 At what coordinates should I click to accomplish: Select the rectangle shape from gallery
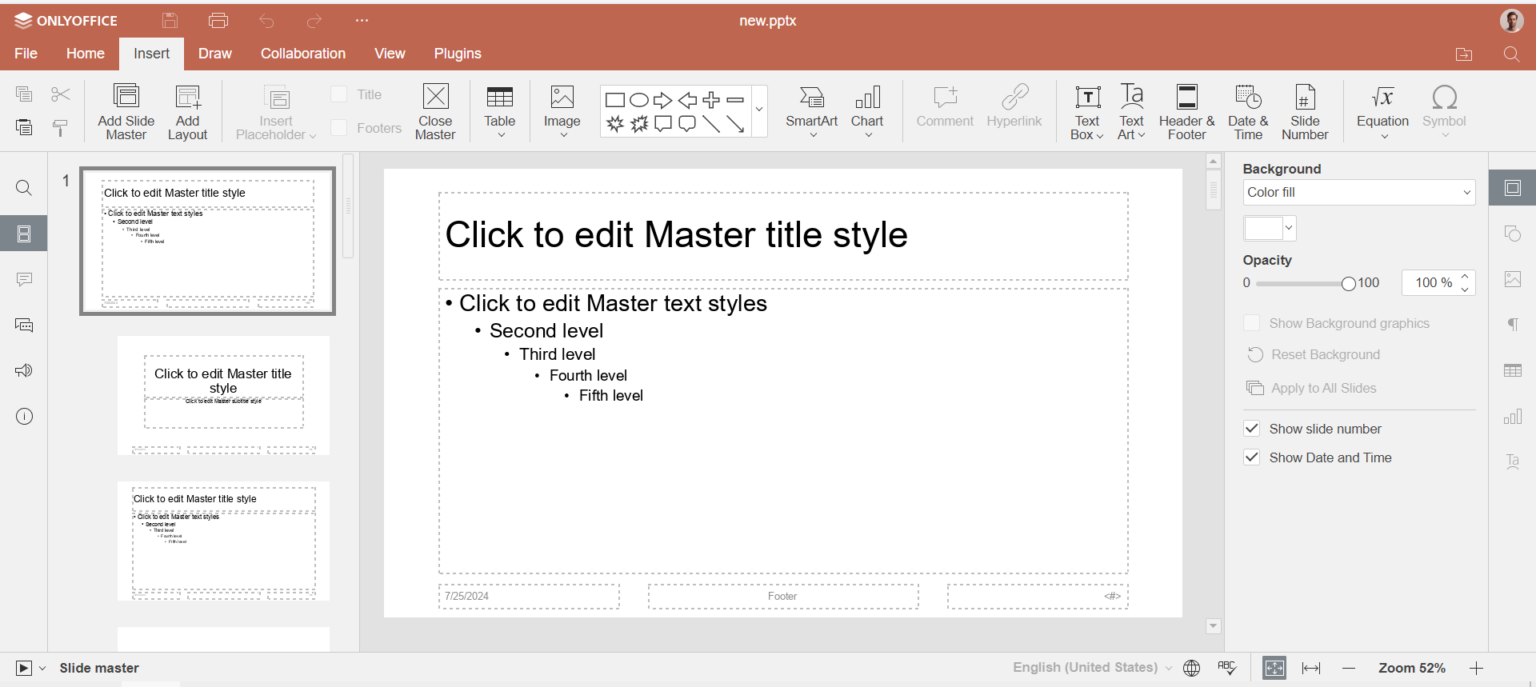[615, 100]
